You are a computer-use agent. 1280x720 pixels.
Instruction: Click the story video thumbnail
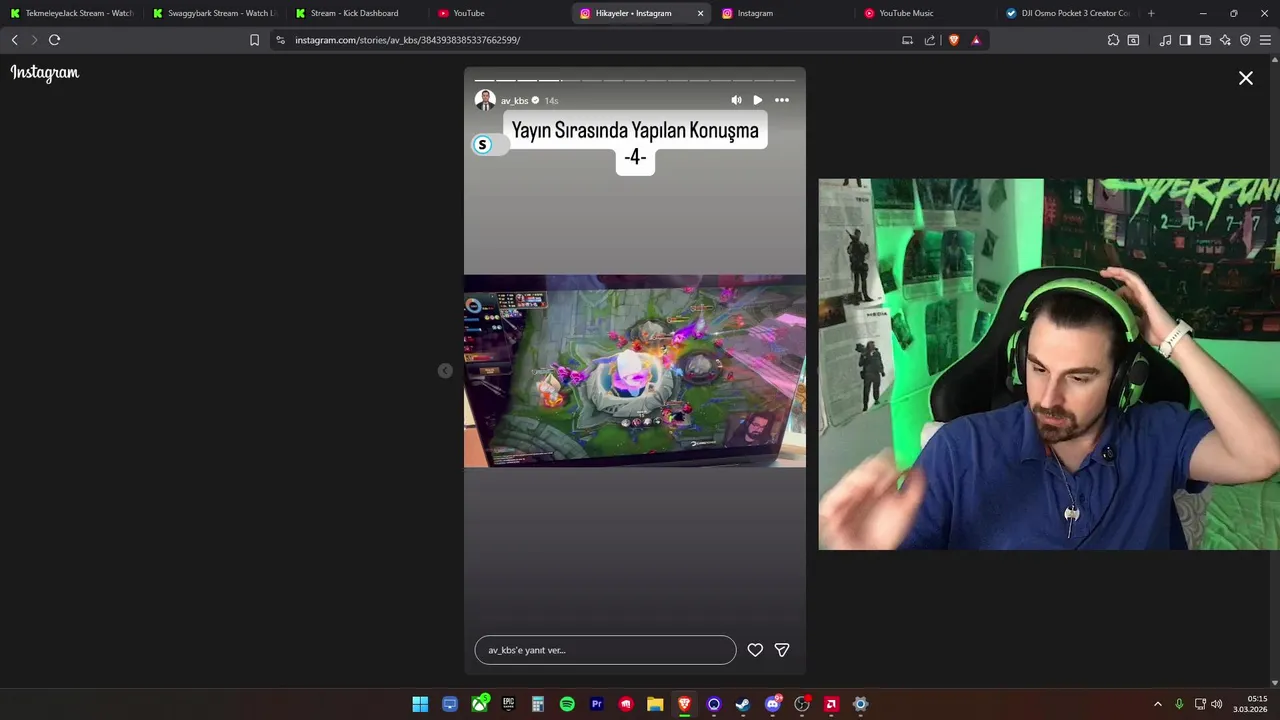point(635,371)
